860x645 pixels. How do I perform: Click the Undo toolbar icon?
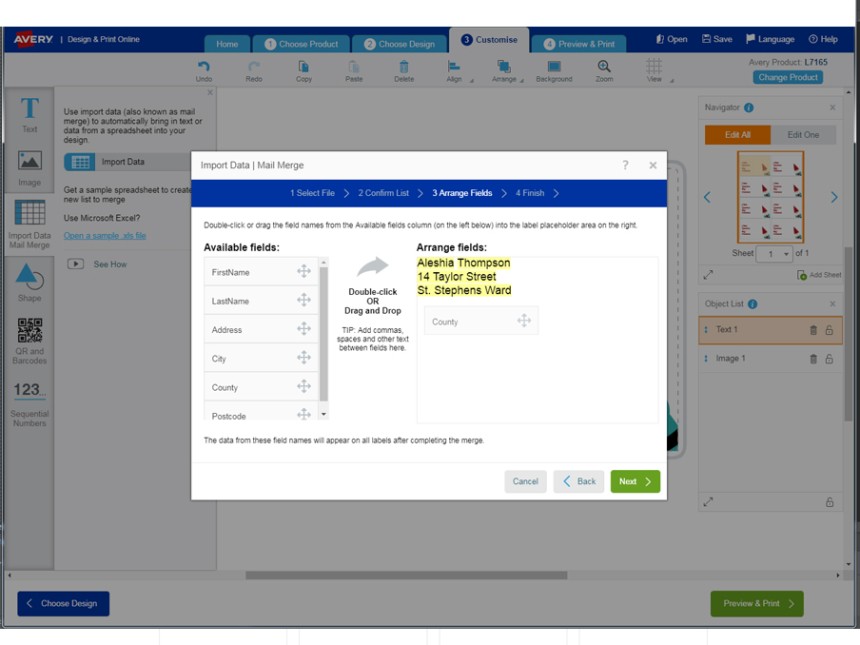coord(204,70)
